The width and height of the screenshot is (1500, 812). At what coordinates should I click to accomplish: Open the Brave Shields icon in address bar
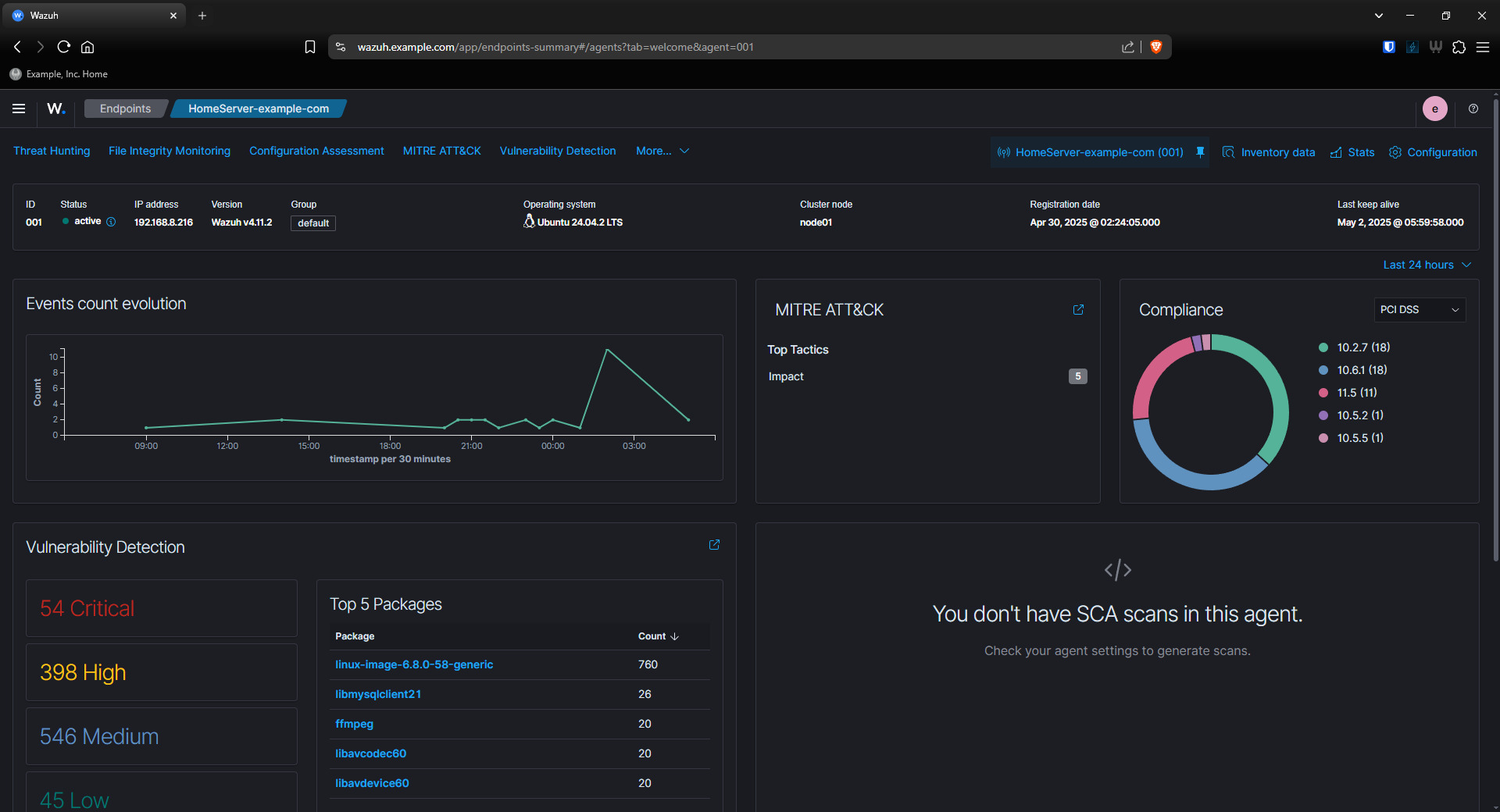tap(1156, 47)
